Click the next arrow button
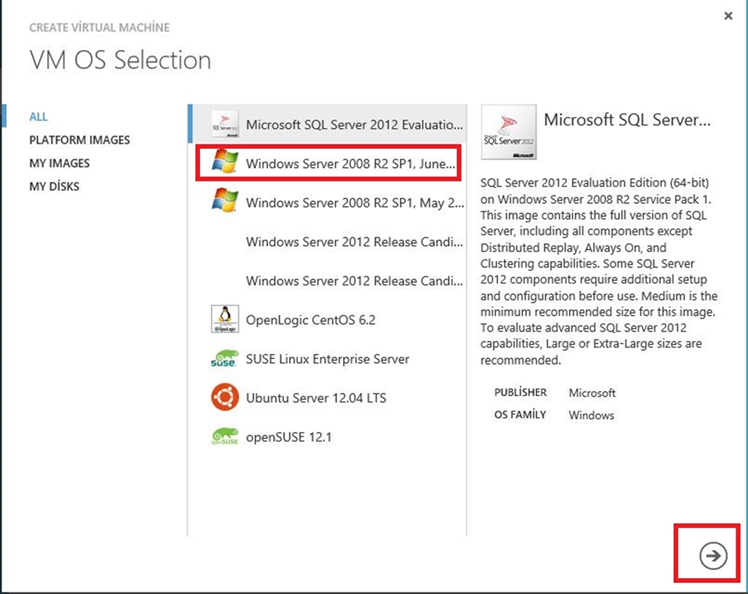Image resolution: width=748 pixels, height=594 pixels. point(713,555)
